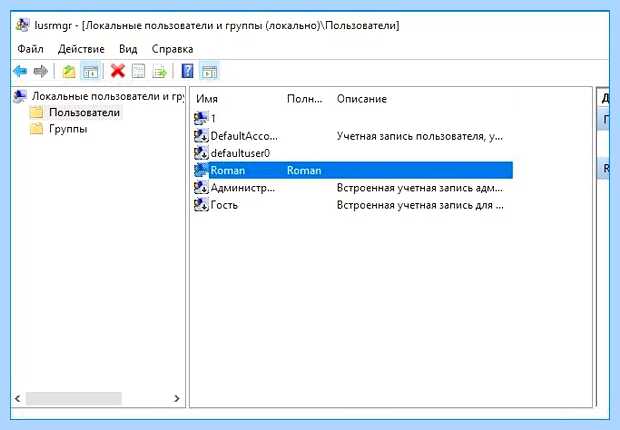The height and width of the screenshot is (430, 620).
Task: Sort by the Полн... column header
Action: [x=304, y=99]
